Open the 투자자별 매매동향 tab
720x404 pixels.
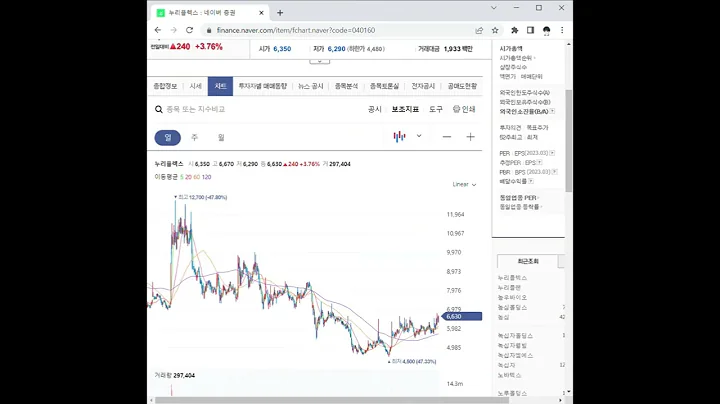coord(263,86)
